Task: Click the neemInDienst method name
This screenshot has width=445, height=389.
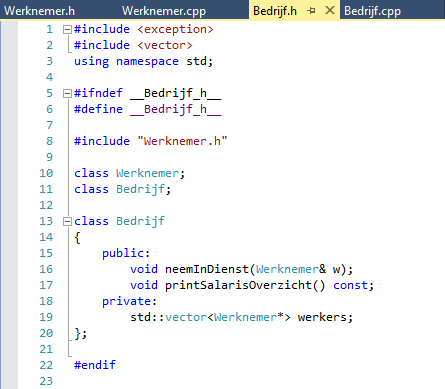Action: 207,269
